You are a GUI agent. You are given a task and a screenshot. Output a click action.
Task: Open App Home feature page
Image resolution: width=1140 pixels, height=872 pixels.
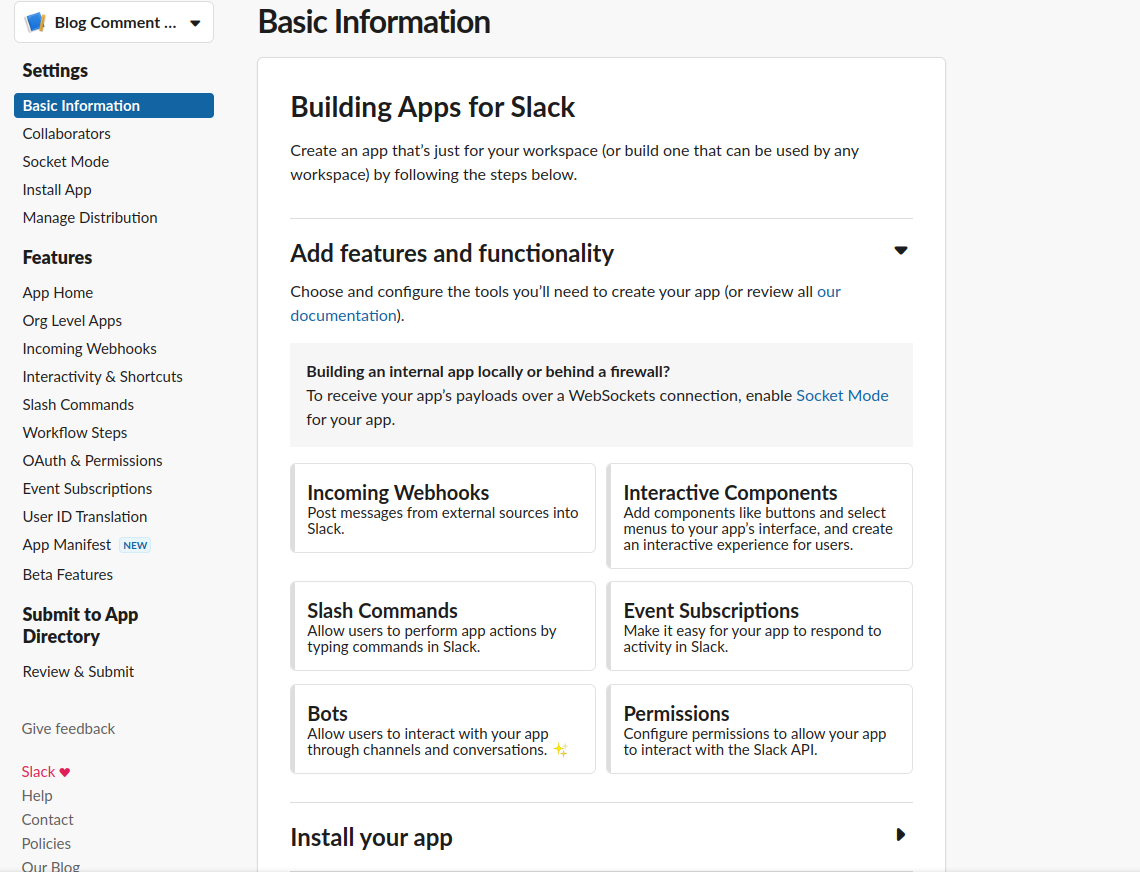58,293
